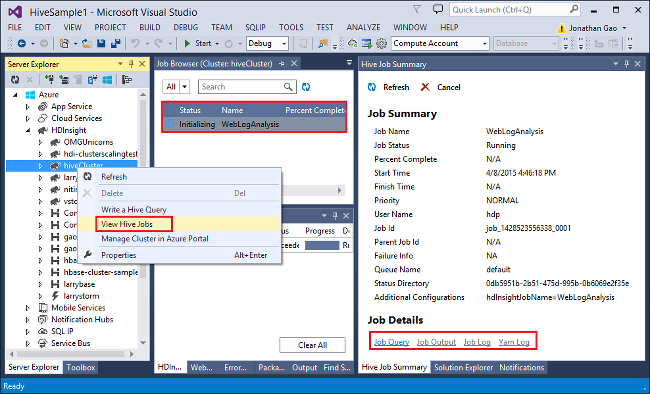Image resolution: width=650 pixels, height=394 pixels.
Task: Click the Visual Studio logo icon
Action: [15, 12]
